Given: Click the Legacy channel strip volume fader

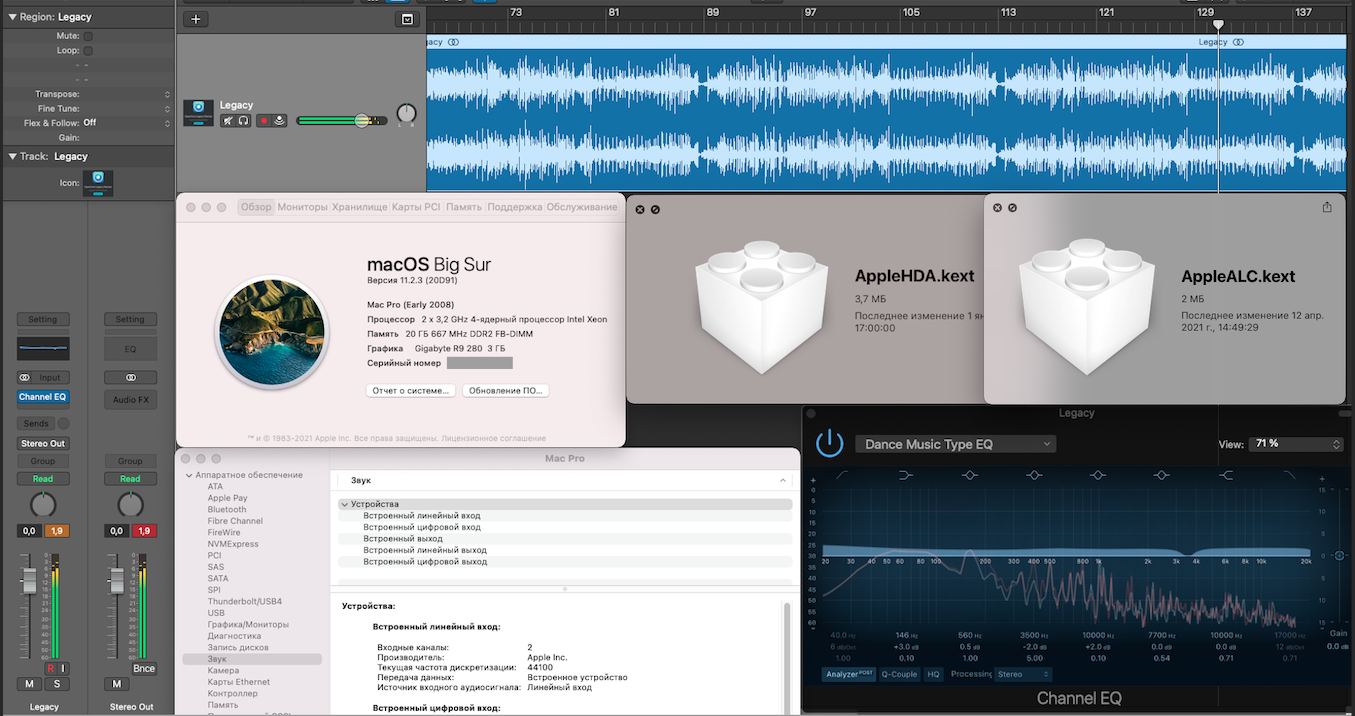Looking at the screenshot, I should (x=29, y=579).
